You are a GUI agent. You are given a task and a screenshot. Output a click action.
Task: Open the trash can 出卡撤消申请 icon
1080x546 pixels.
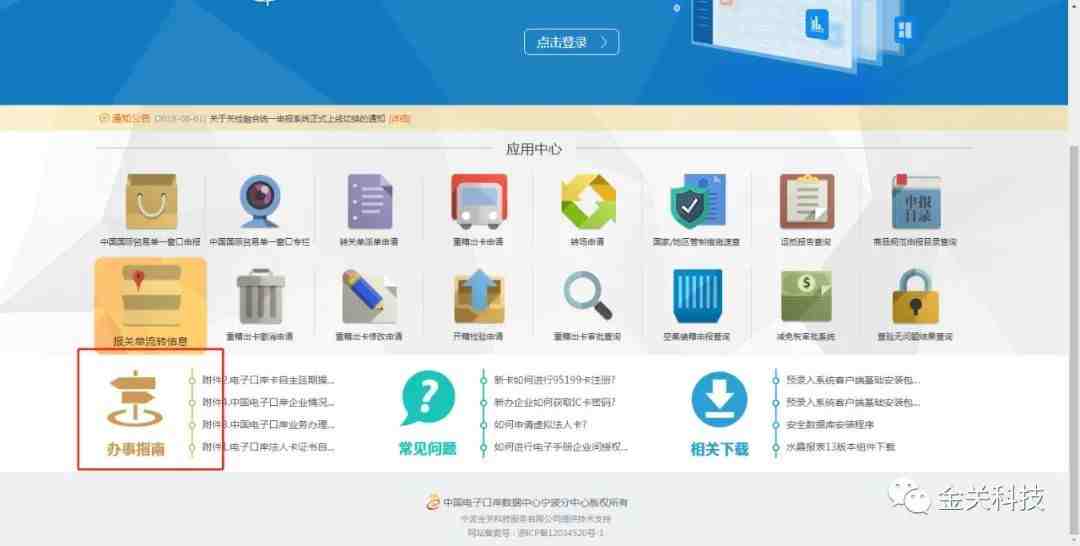pyautogui.click(x=259, y=298)
